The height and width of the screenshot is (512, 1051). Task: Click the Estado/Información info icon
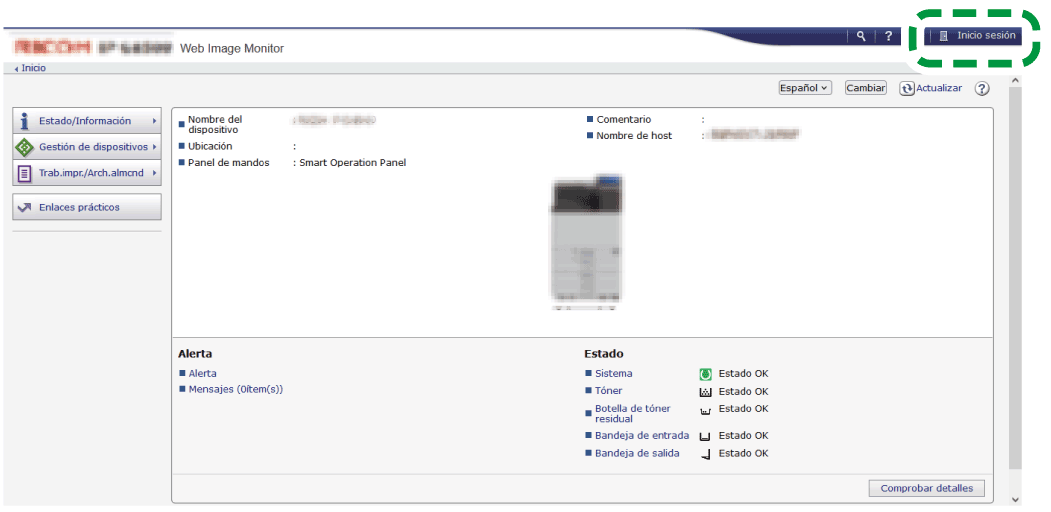pos(25,121)
